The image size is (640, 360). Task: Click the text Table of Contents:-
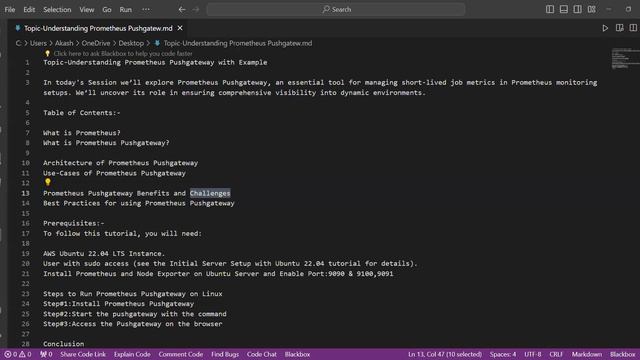coord(82,113)
